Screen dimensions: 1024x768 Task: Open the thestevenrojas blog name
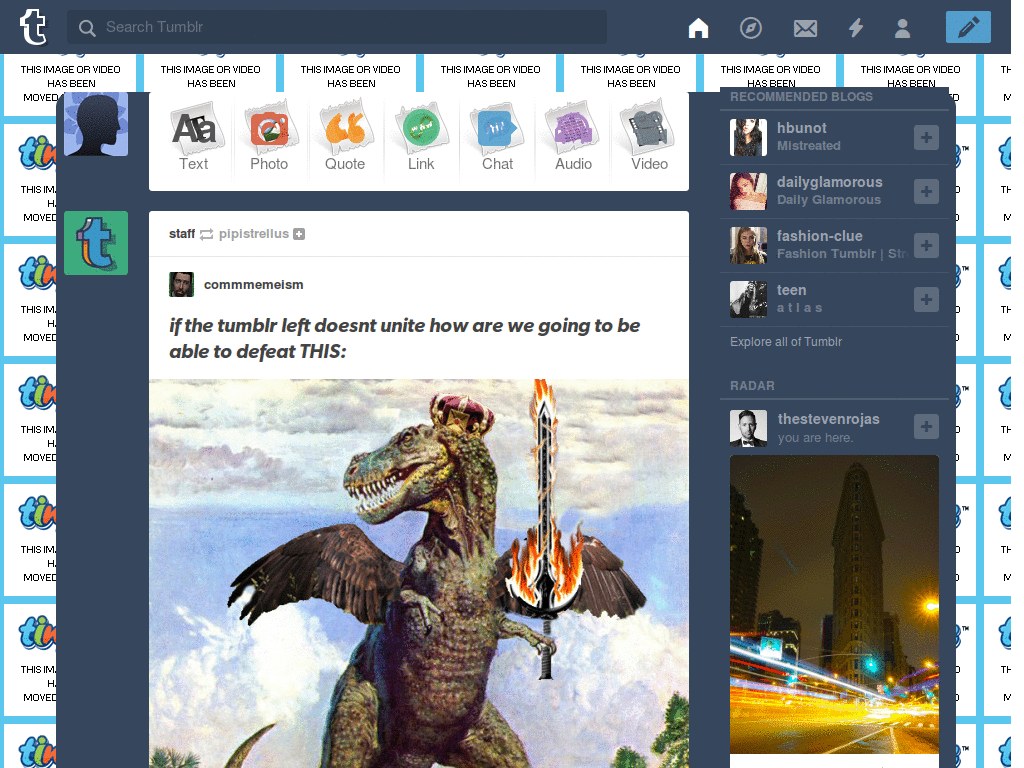tap(828, 419)
